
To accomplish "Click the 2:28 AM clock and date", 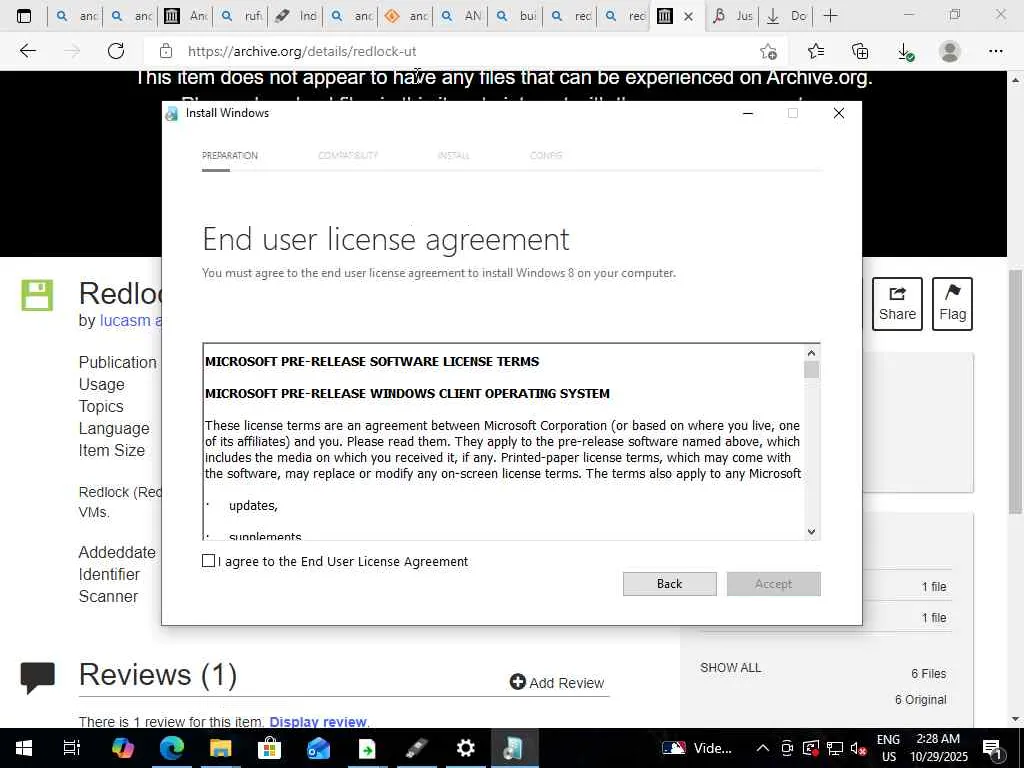I will coord(938,748).
